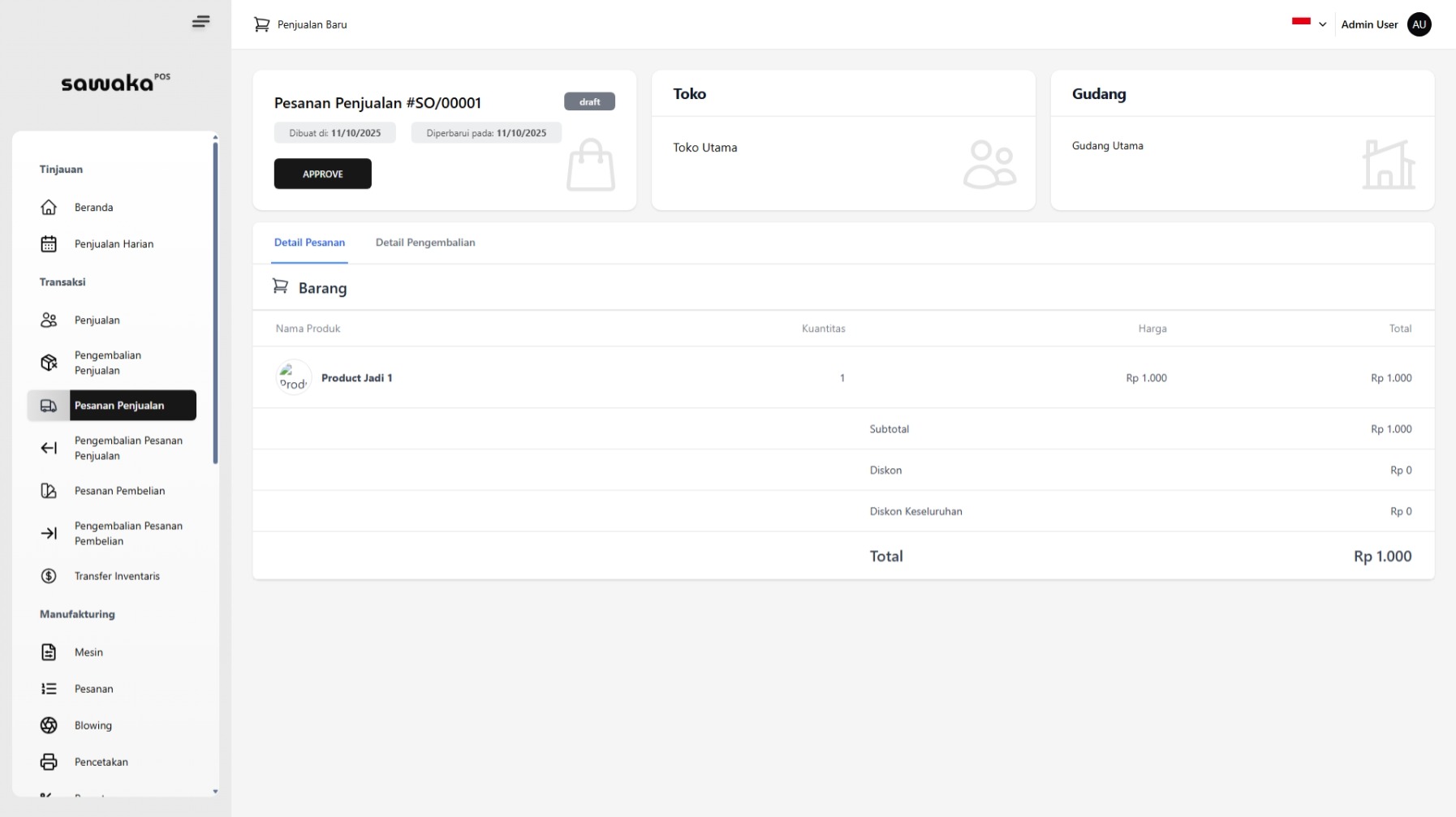Image resolution: width=1456 pixels, height=817 pixels.
Task: Click the AU user avatar
Action: (x=1419, y=24)
